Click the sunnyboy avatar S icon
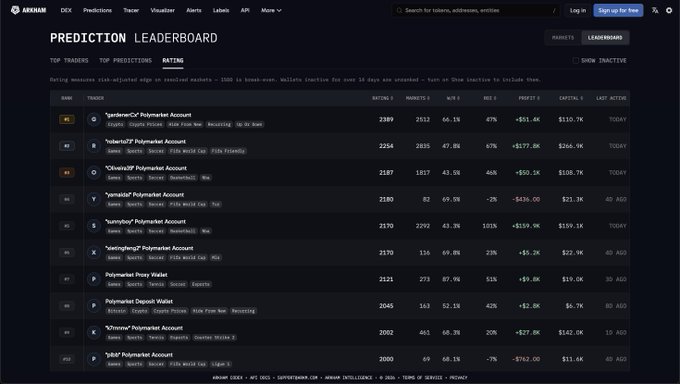 coord(94,226)
